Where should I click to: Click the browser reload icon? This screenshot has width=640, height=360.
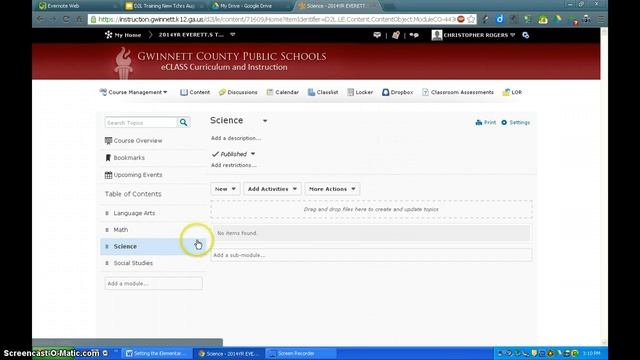(66, 19)
